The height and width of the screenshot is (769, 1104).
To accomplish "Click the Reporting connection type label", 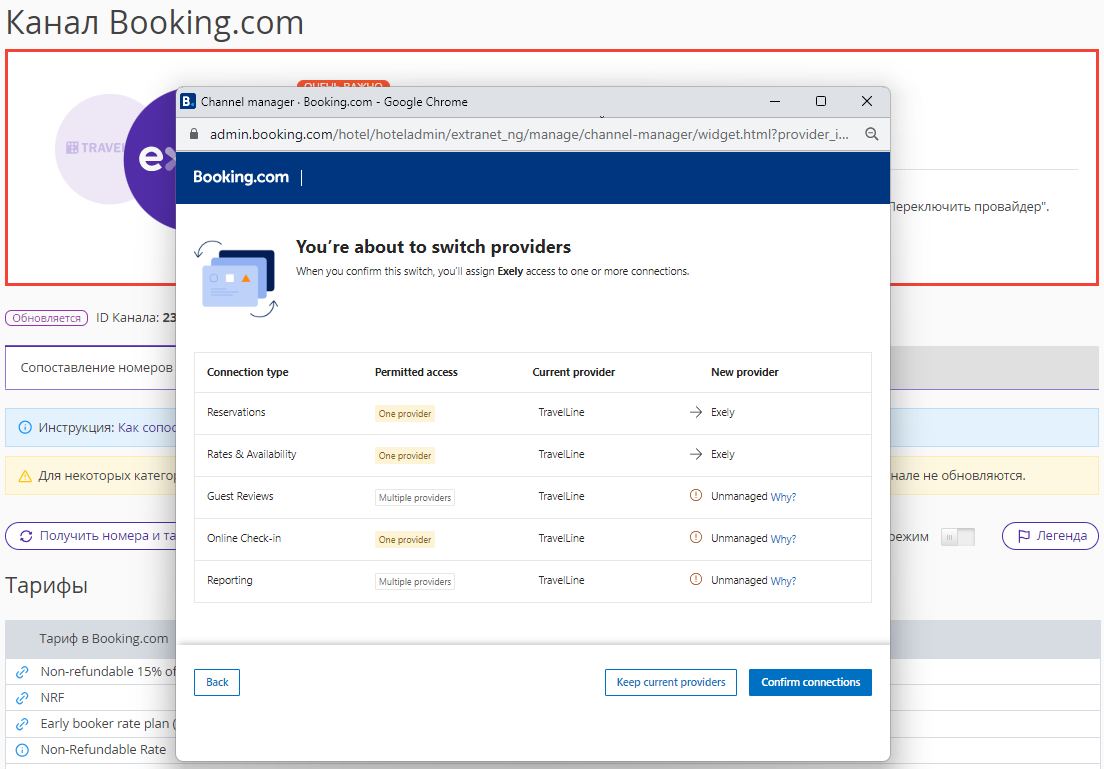I will point(230,580).
